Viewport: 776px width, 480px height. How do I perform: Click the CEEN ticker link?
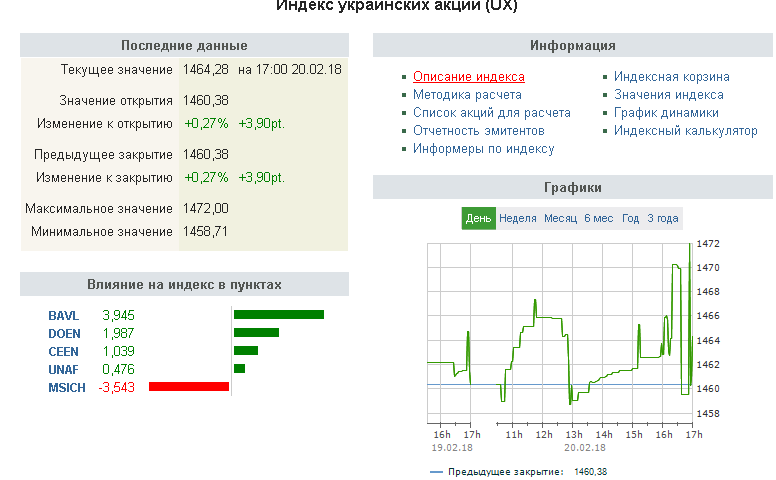[x=63, y=351]
